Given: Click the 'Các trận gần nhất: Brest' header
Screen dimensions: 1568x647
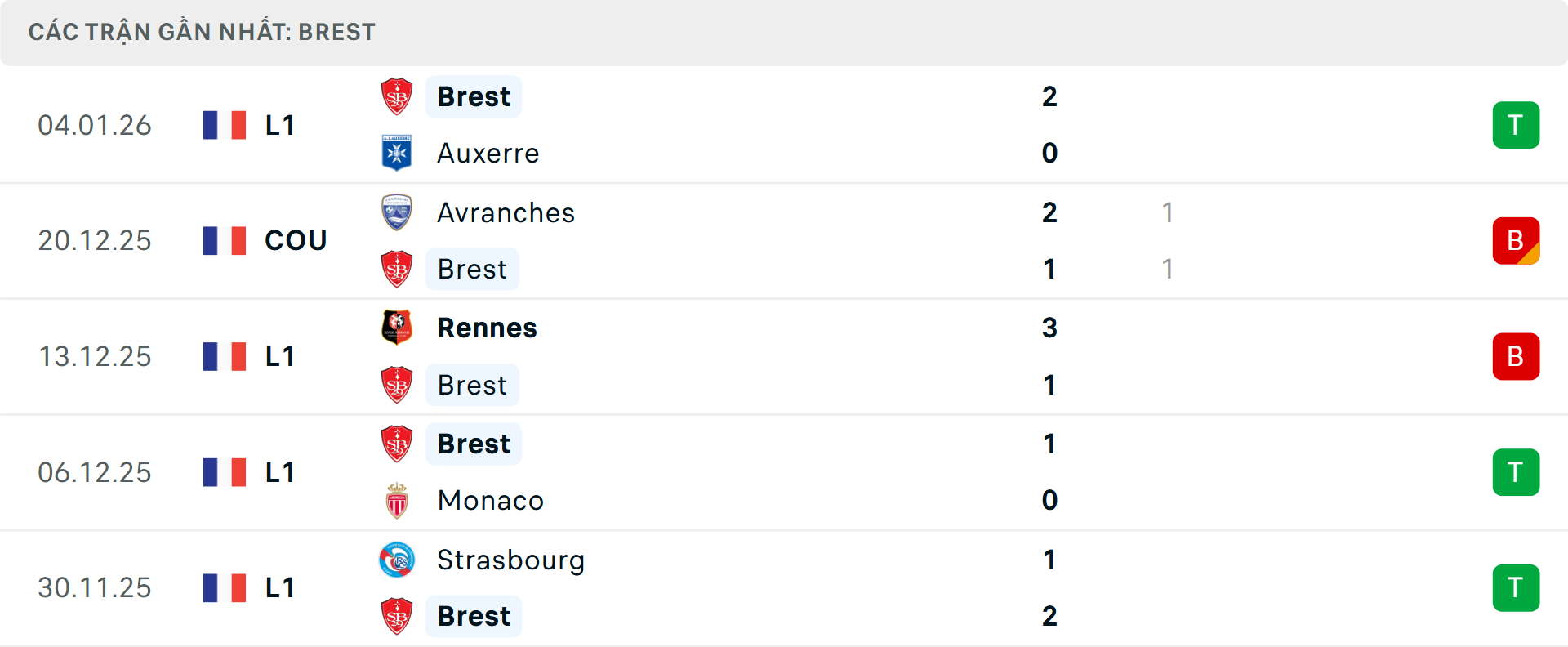Looking at the screenshot, I should click(202, 33).
